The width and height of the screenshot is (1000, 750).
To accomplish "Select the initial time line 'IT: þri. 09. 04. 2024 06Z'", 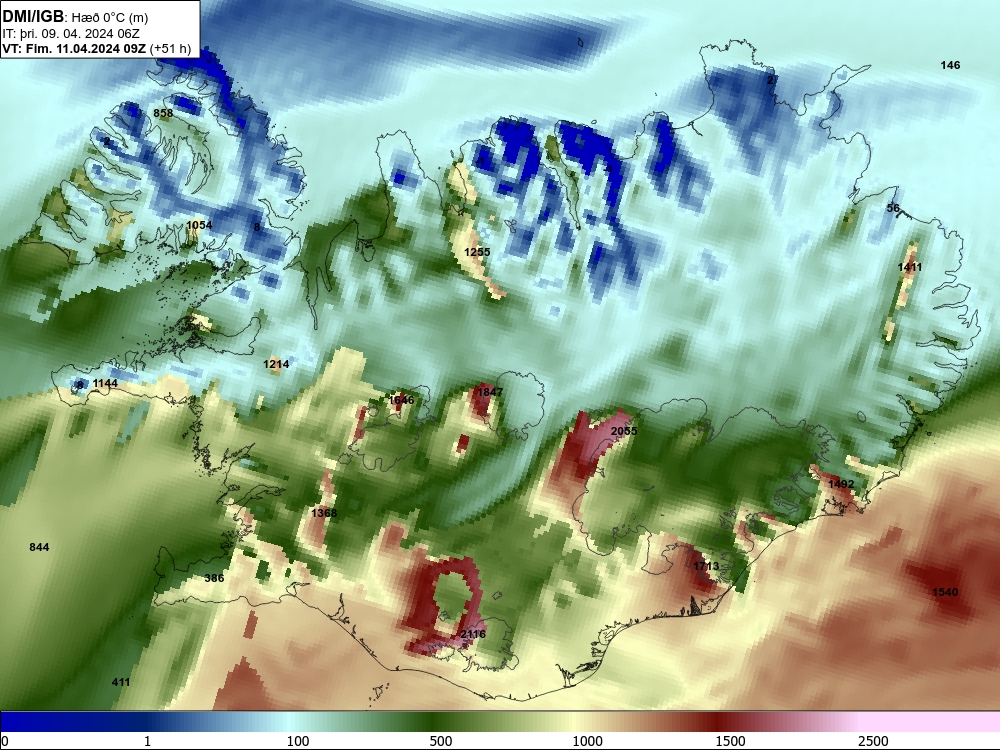I will click(71, 34).
